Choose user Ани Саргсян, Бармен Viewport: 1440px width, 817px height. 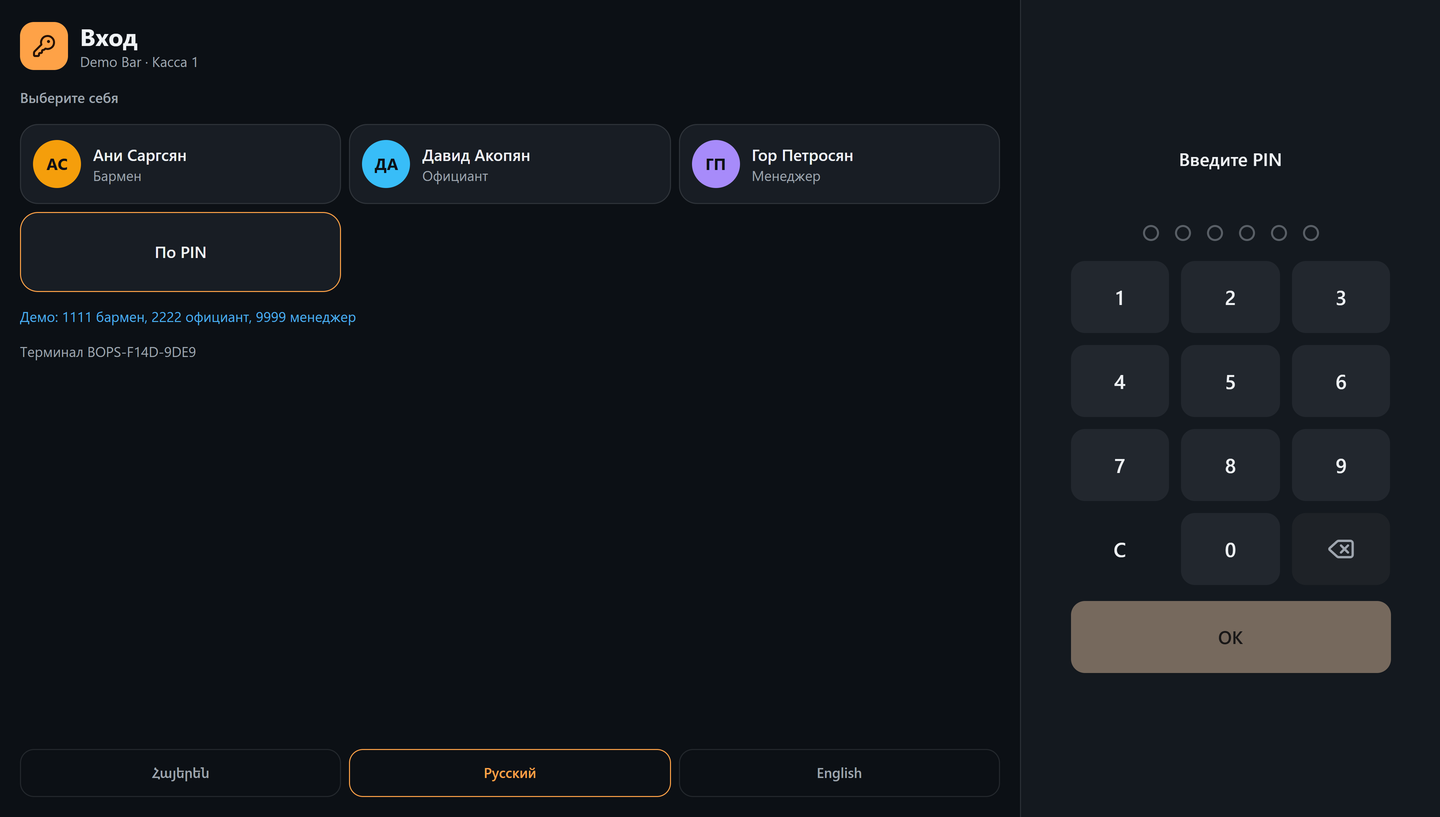[x=180, y=164]
